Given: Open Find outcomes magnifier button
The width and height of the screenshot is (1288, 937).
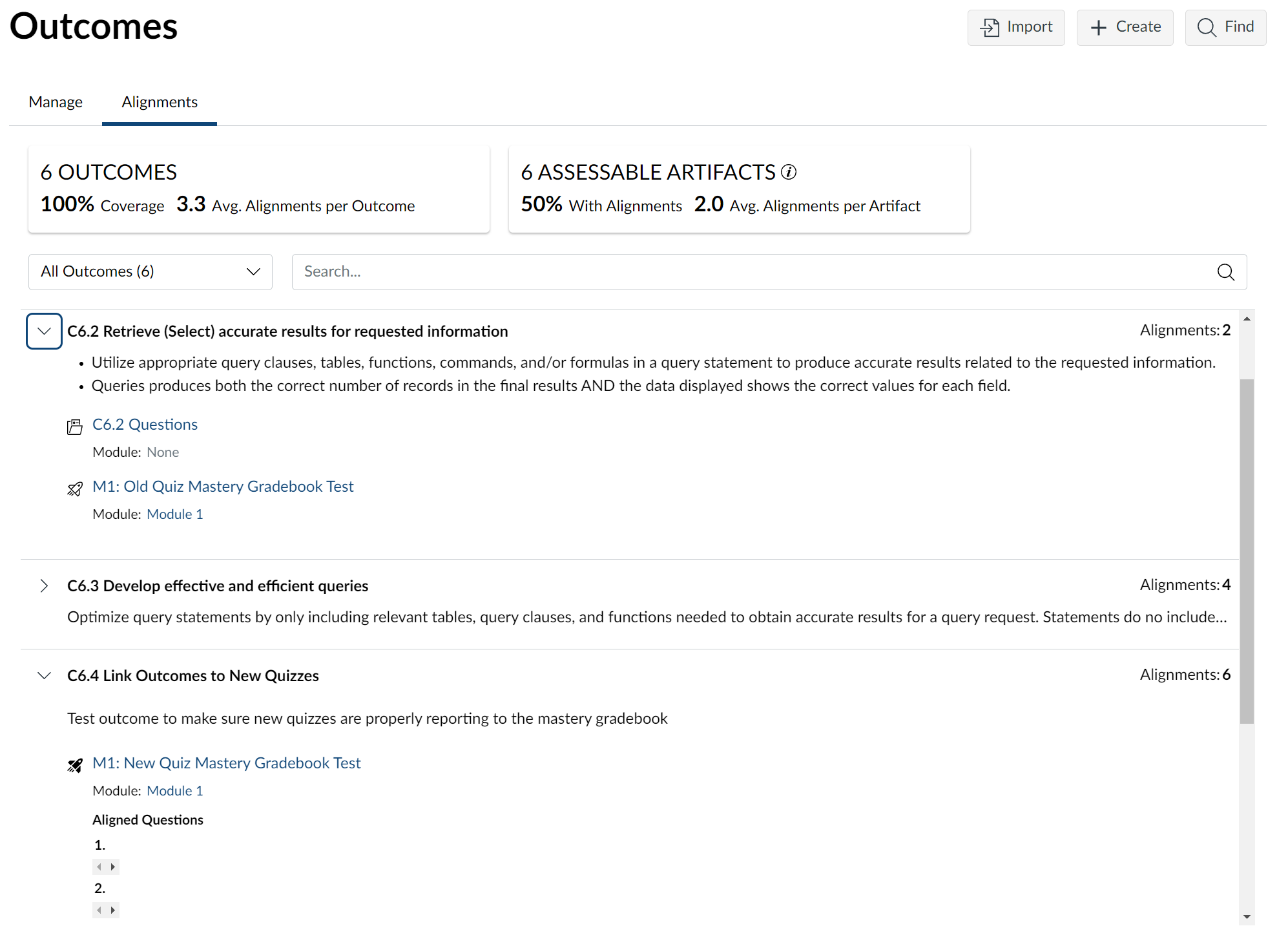Looking at the screenshot, I should tap(1225, 27).
